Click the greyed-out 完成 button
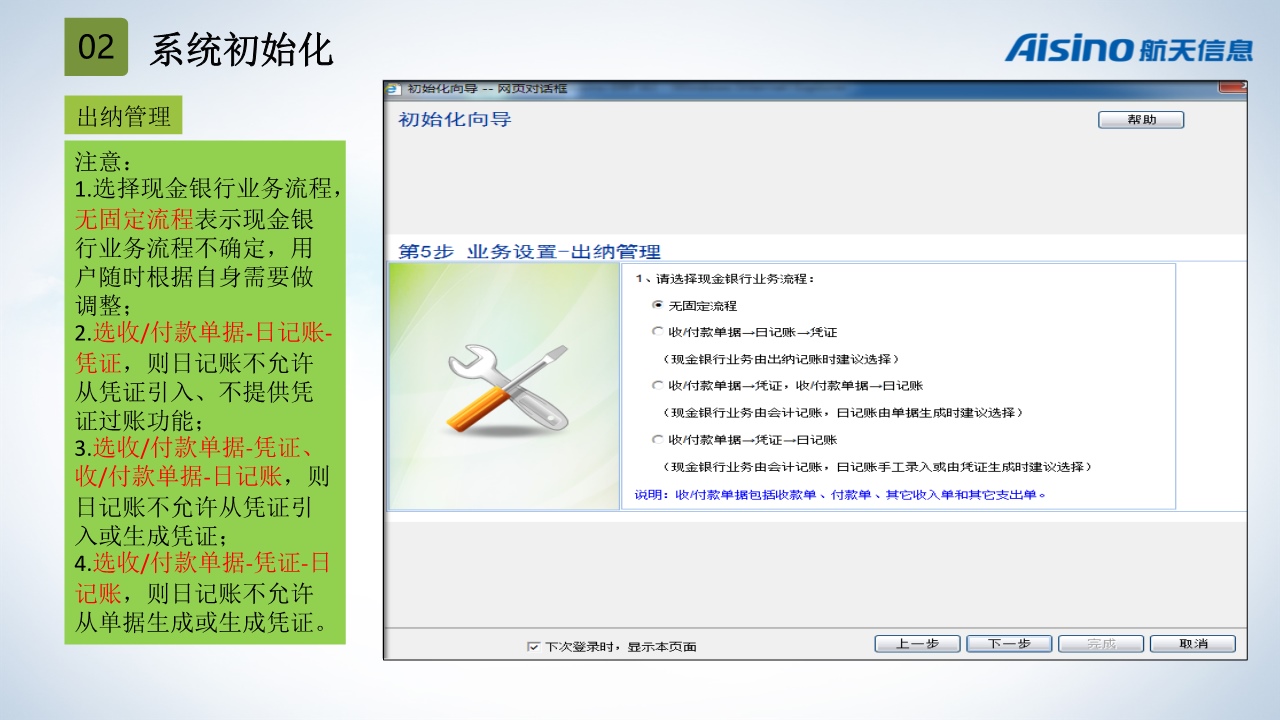Viewport: 1280px width, 720px height. click(x=1101, y=644)
